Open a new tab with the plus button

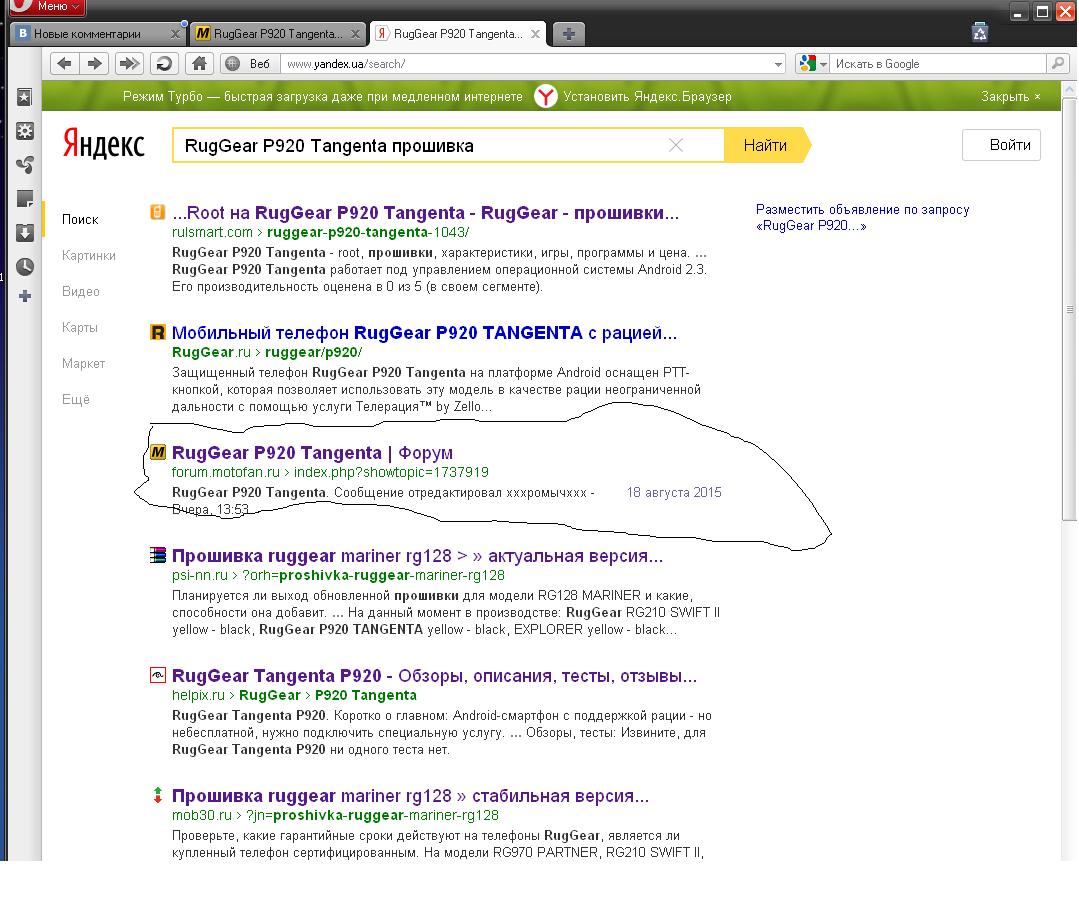(568, 34)
